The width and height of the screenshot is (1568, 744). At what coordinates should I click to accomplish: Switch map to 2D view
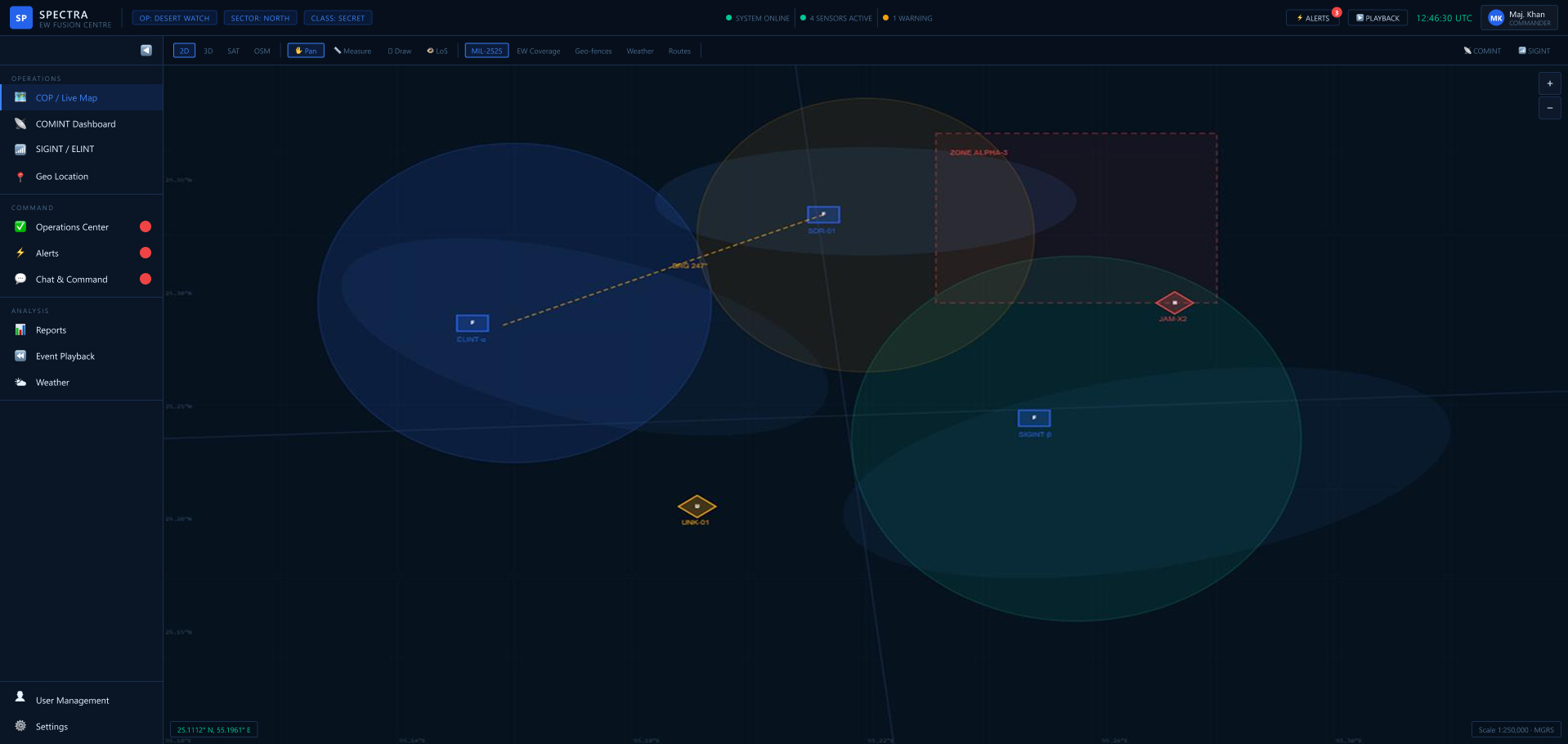184,51
